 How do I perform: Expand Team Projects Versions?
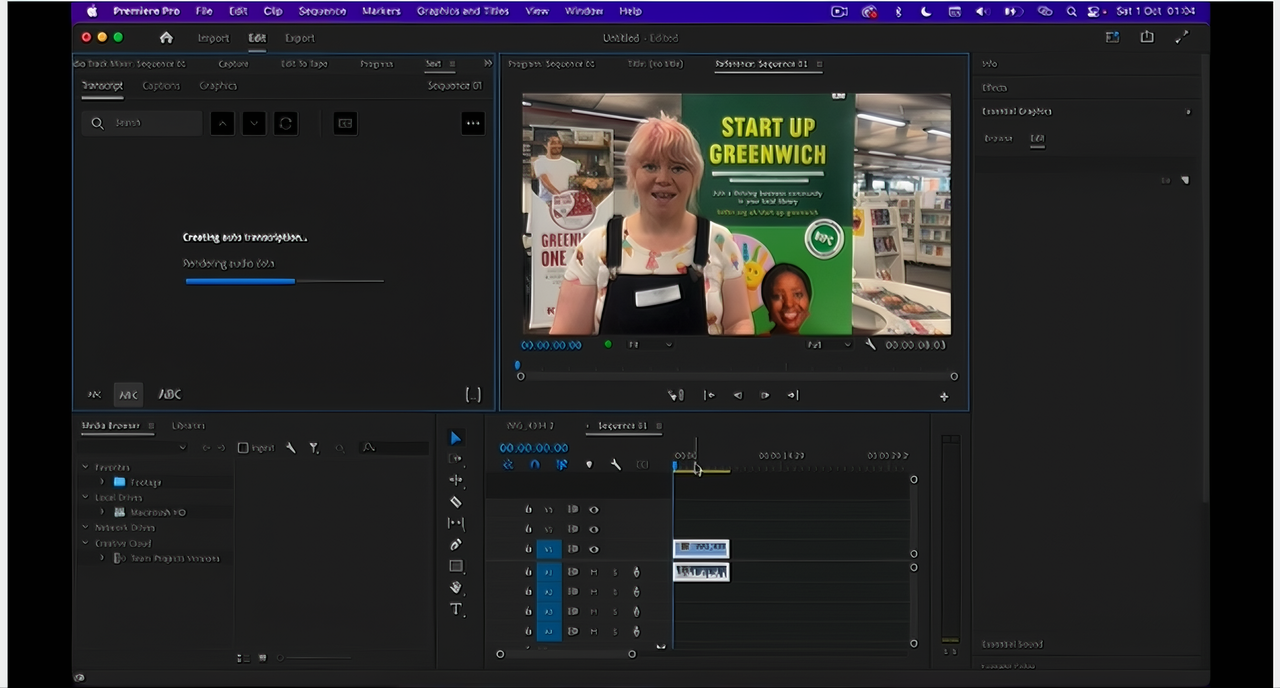point(102,558)
